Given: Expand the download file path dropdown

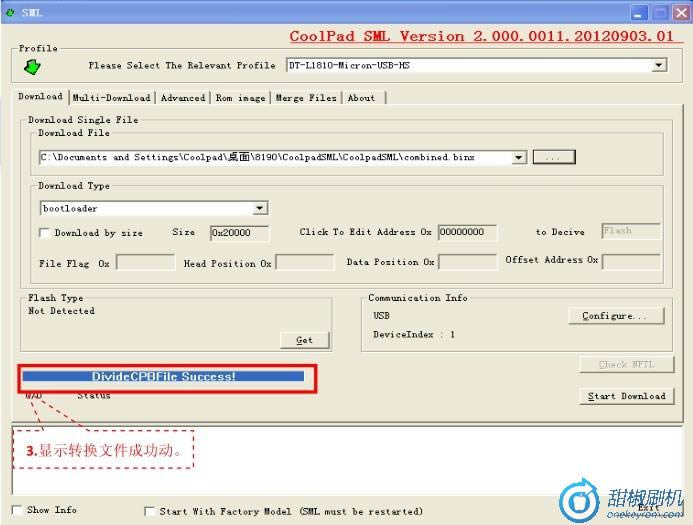Looking at the screenshot, I should (518, 158).
